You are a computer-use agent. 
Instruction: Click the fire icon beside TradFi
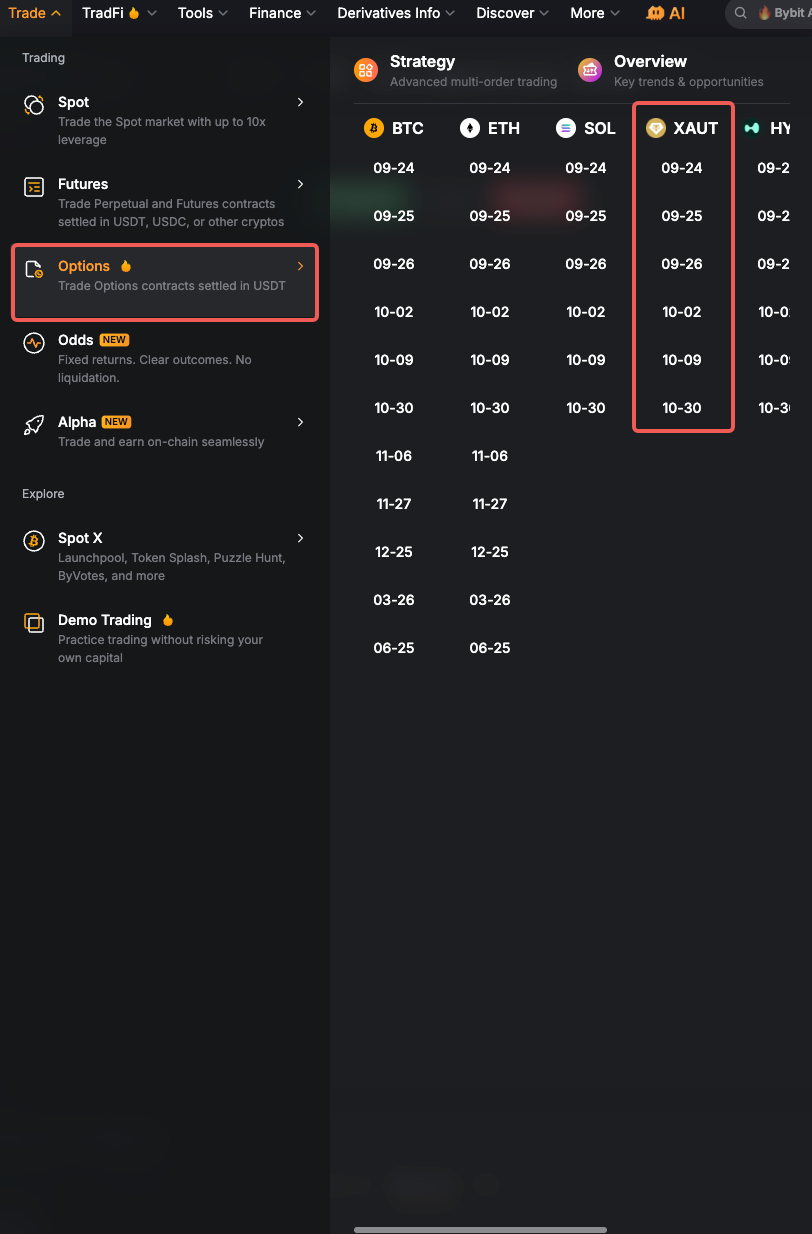[133, 13]
